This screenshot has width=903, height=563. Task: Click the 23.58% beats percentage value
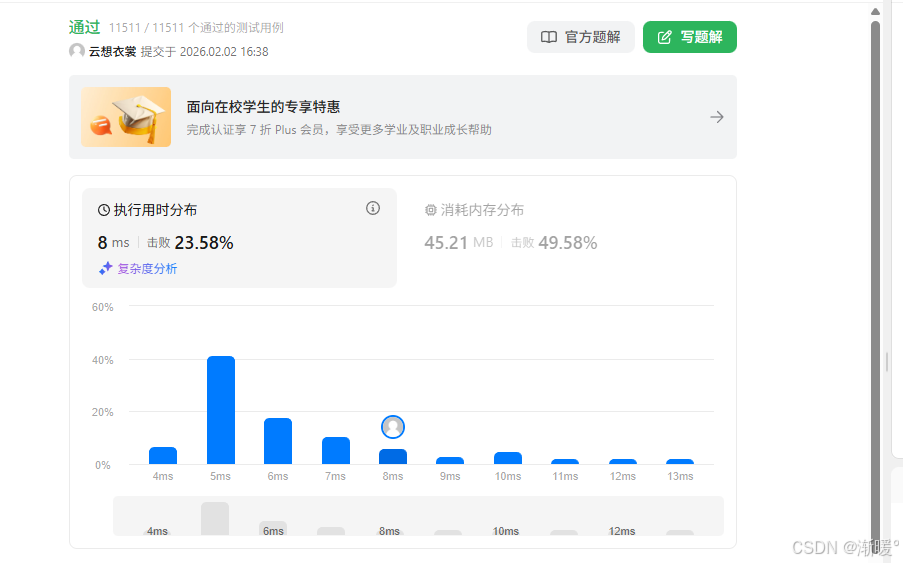point(204,242)
